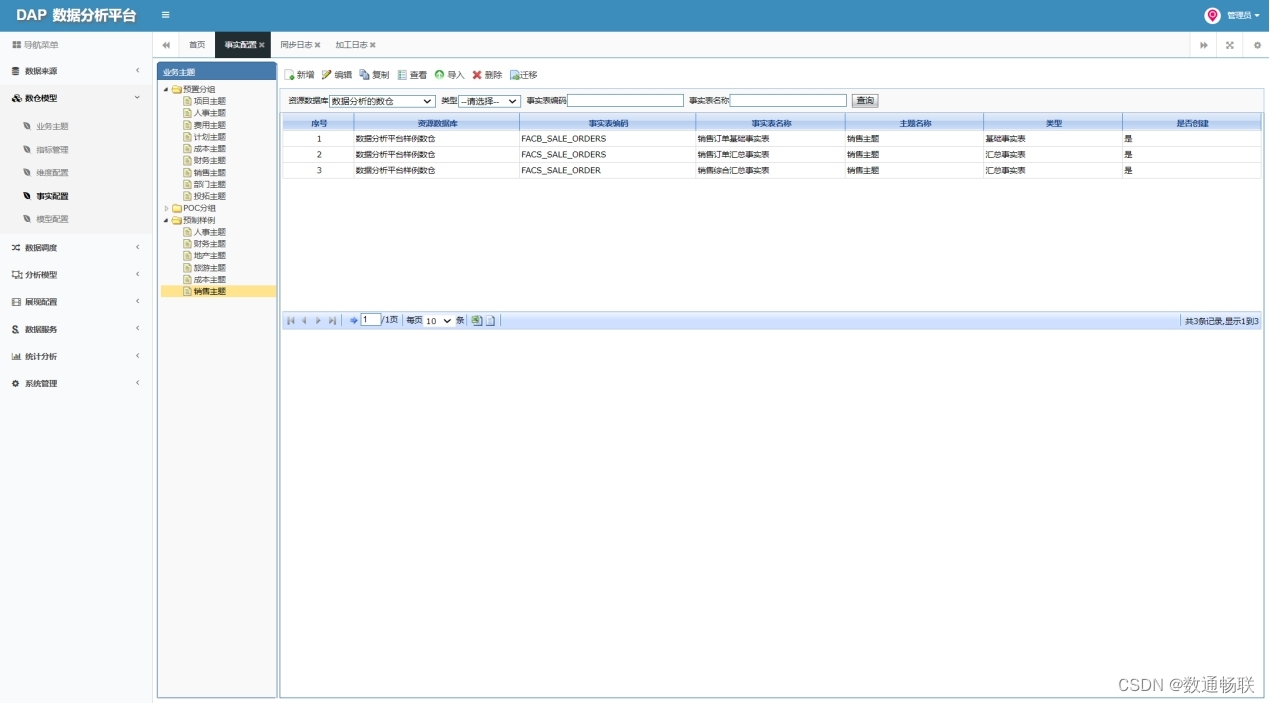The height and width of the screenshot is (703, 1270).
Task: Expand the 统计分析 sidebar menu
Action: [x=76, y=356]
